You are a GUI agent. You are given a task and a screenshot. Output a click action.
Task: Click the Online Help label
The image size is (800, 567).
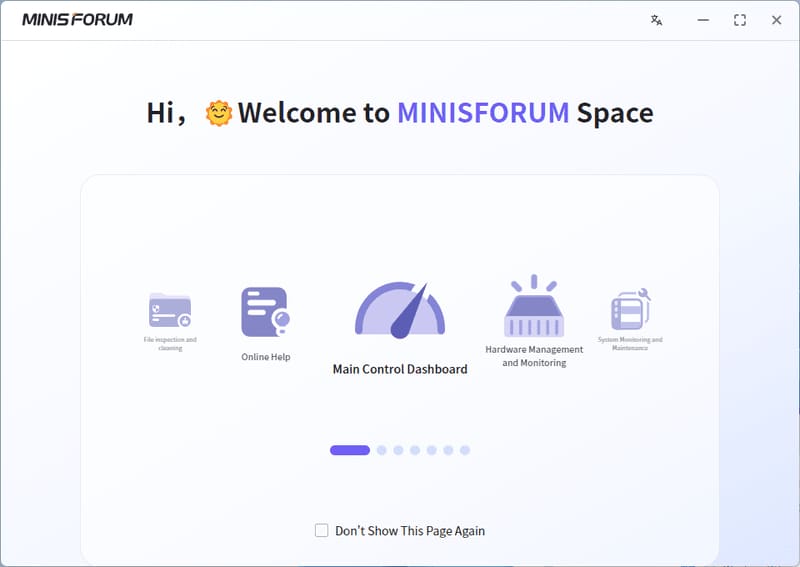(266, 357)
